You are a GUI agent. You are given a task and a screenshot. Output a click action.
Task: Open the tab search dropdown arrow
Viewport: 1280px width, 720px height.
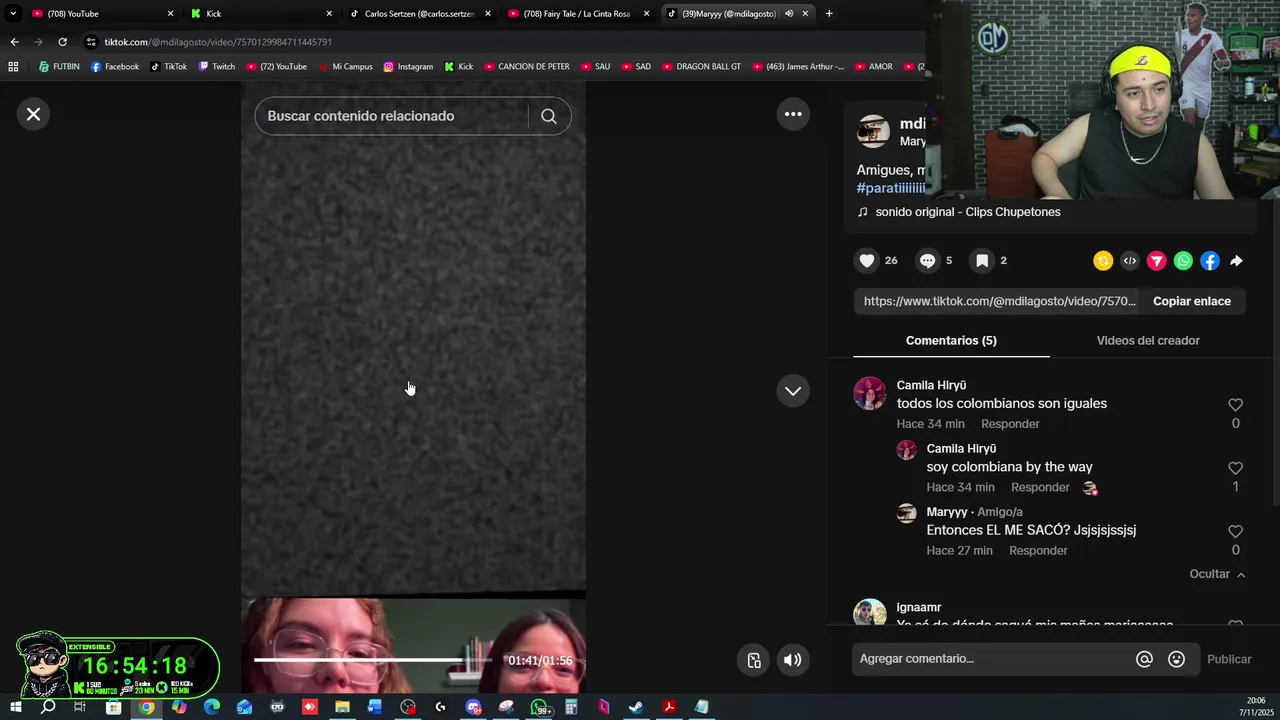[x=13, y=14]
